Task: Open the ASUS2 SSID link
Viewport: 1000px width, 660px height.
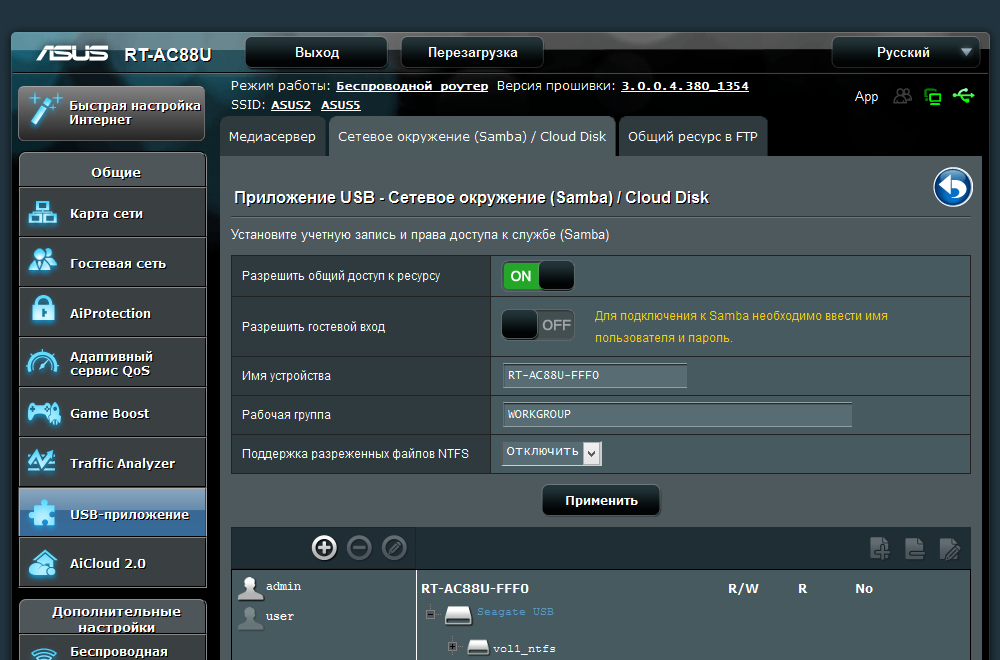Action: pos(291,105)
